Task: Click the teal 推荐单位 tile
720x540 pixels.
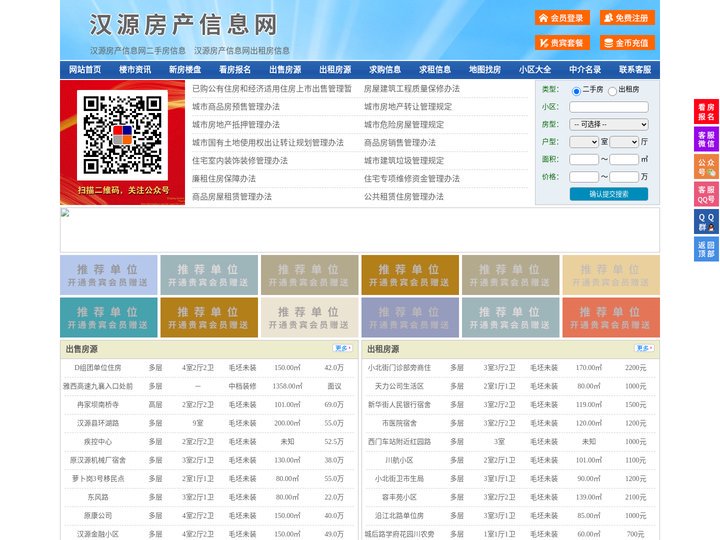Action: [x=109, y=317]
